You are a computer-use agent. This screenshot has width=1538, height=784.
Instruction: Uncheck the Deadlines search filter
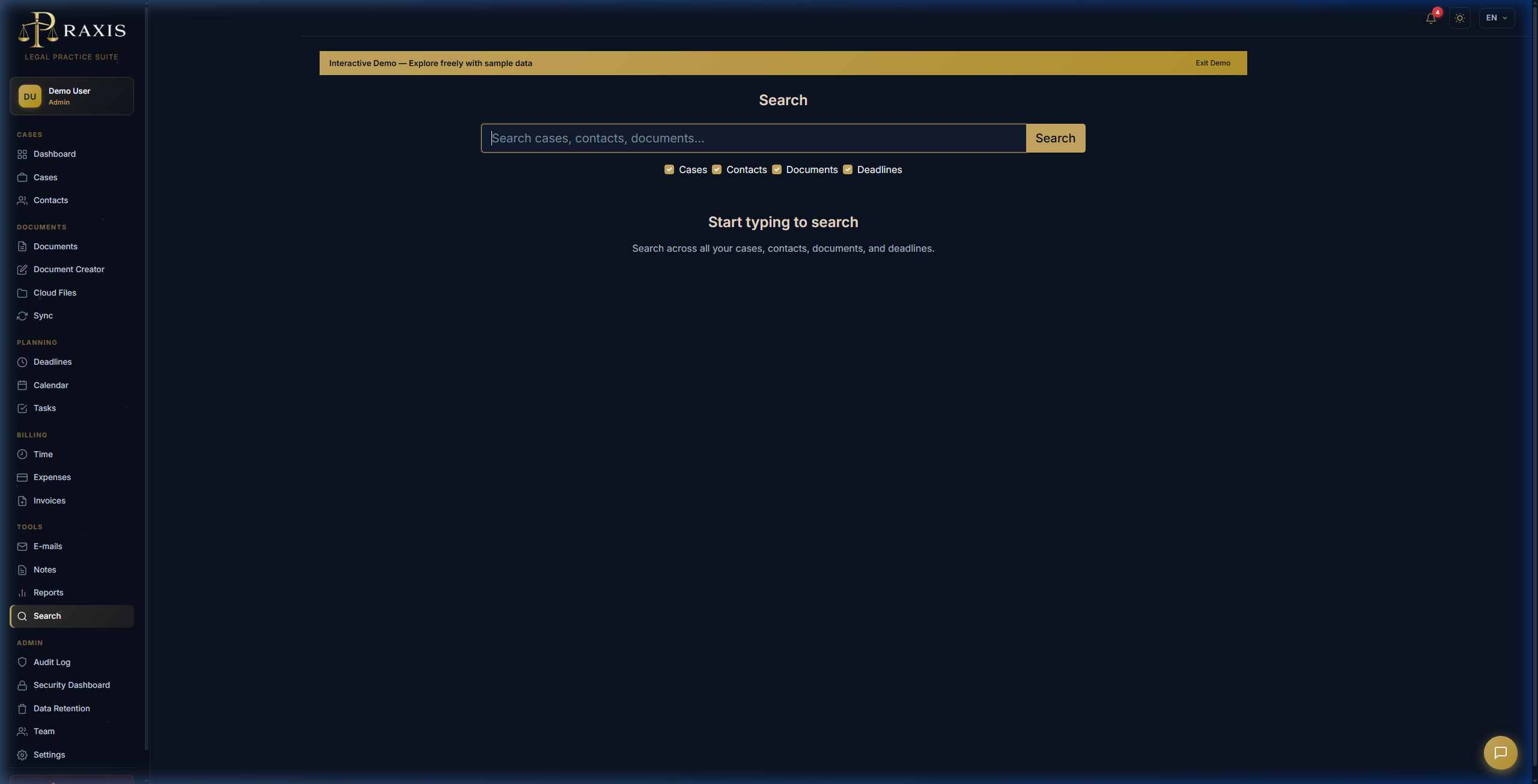[x=848, y=169]
